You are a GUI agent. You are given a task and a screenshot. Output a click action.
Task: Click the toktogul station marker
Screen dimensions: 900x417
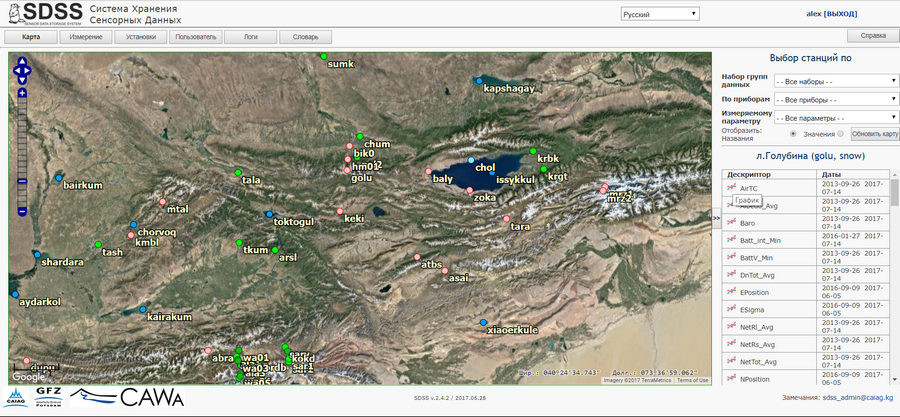(269, 214)
